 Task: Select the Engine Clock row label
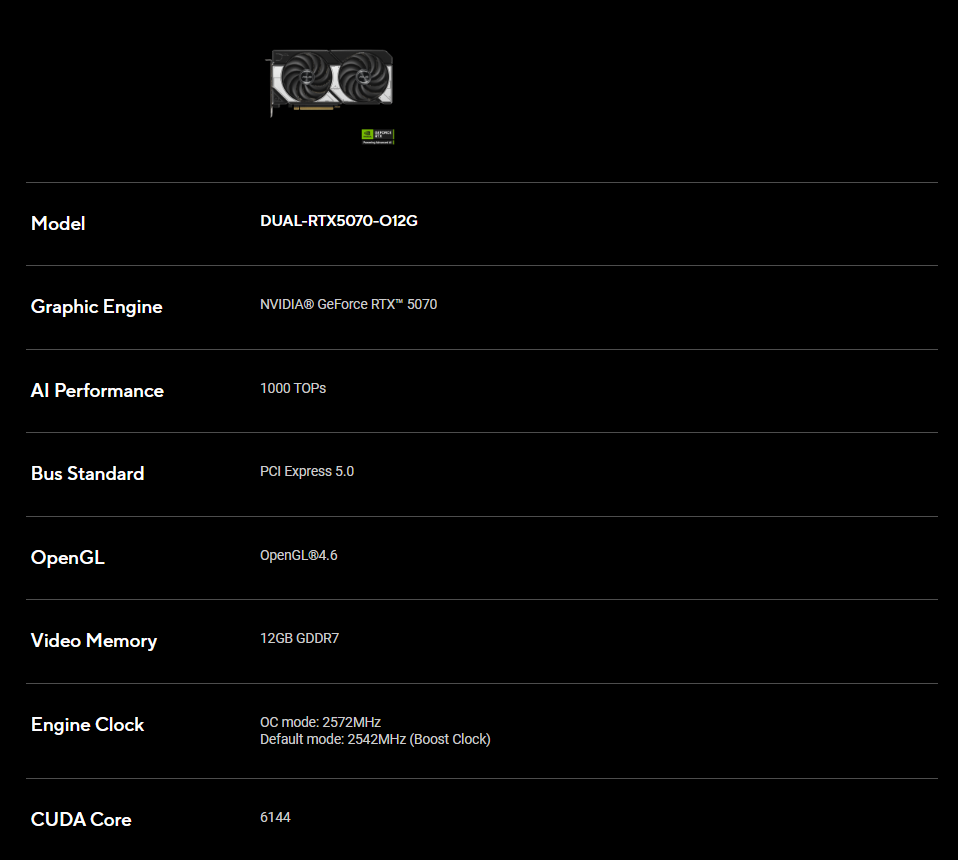[87, 725]
